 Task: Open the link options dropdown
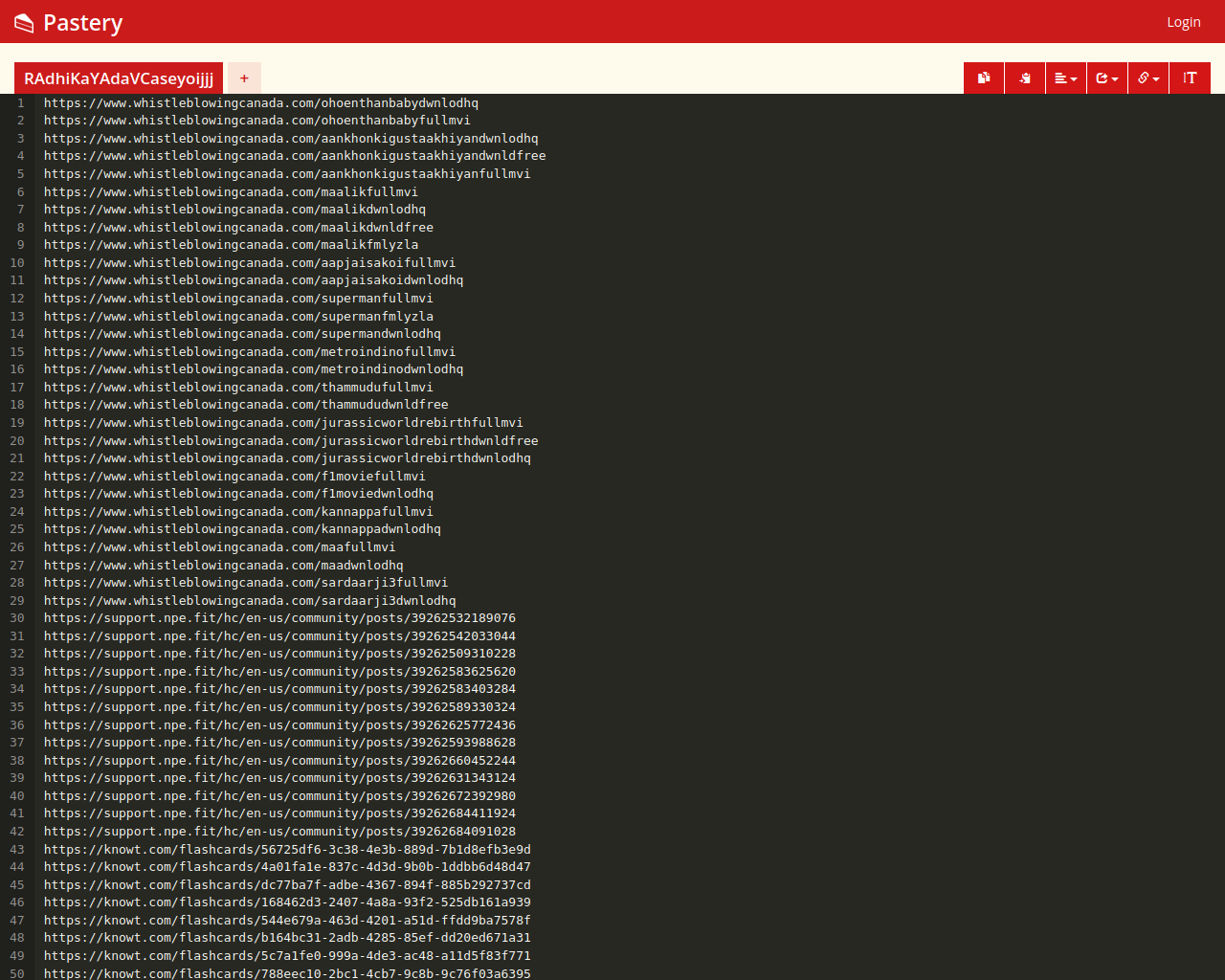(1148, 78)
